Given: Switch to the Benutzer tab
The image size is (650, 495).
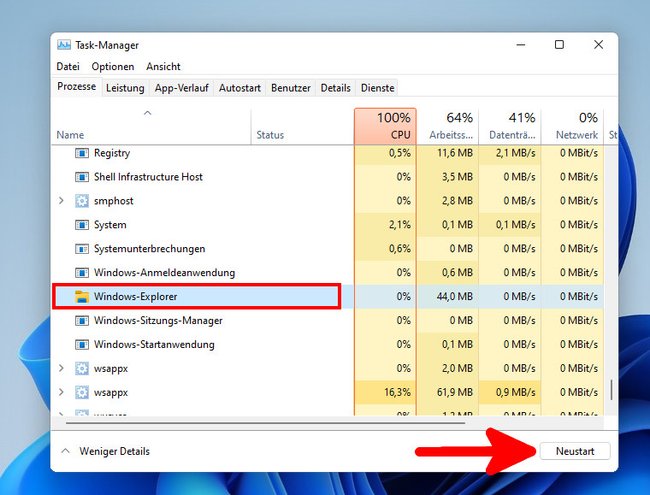Looking at the screenshot, I should 291,88.
